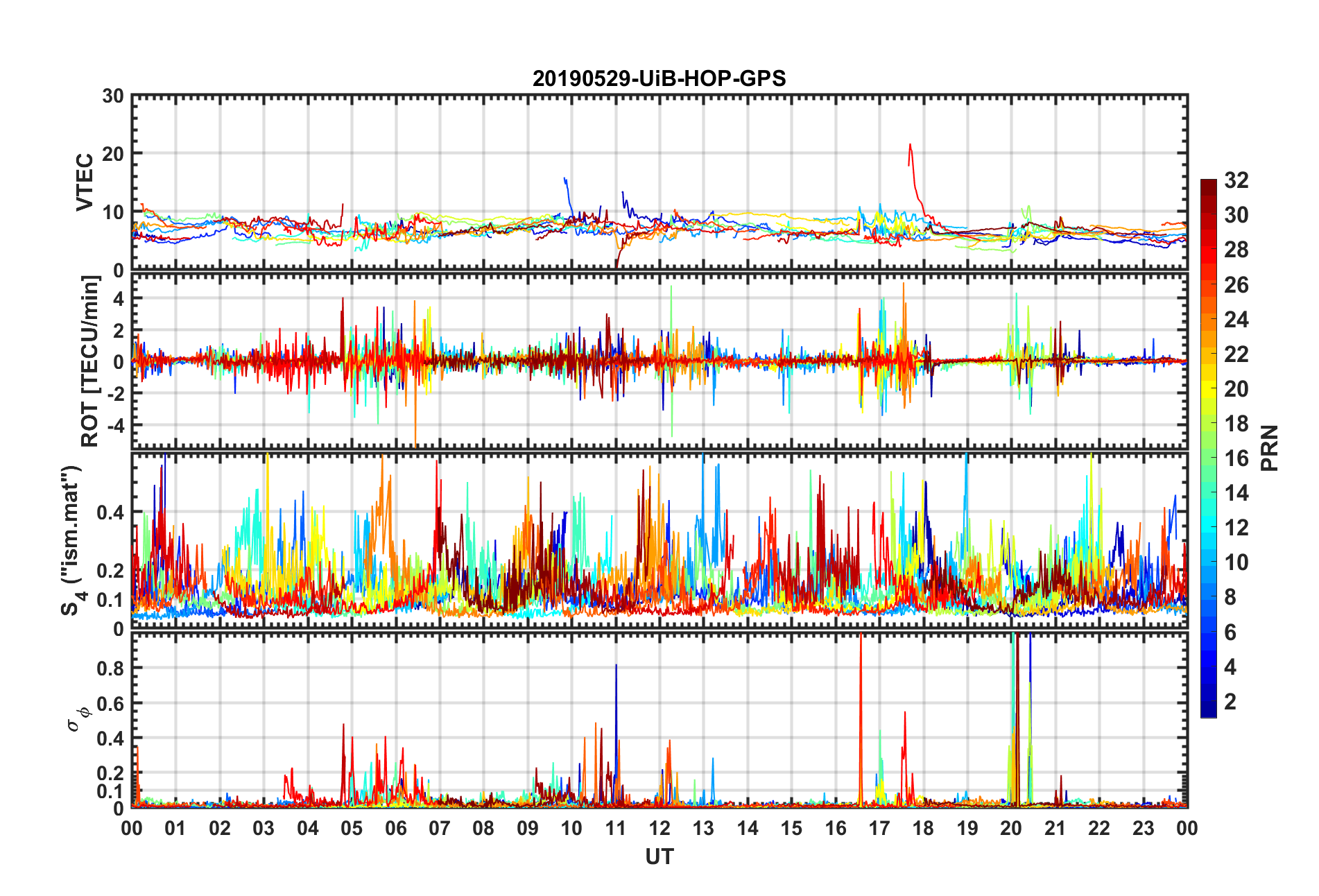Click the 23 hour tick on the UT axis
1319x896 pixels.
(x=1143, y=829)
